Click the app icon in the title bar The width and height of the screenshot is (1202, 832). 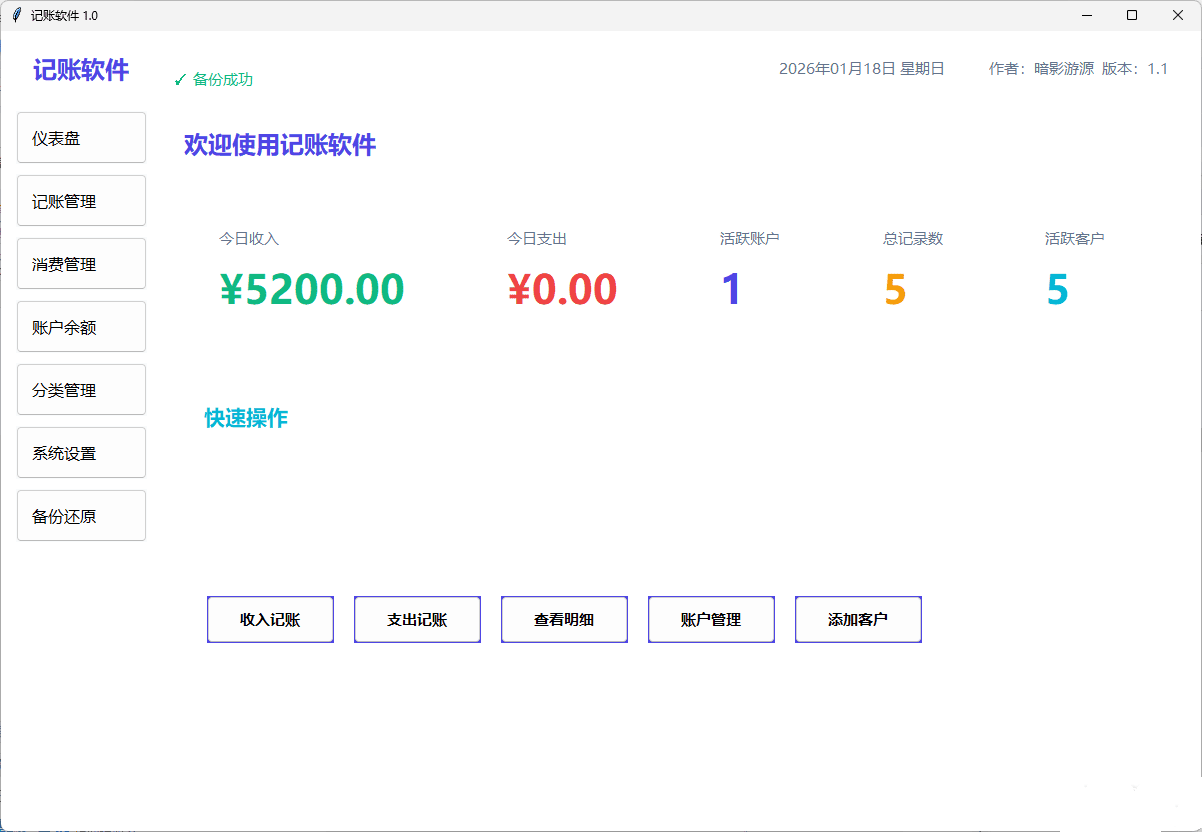click(17, 15)
